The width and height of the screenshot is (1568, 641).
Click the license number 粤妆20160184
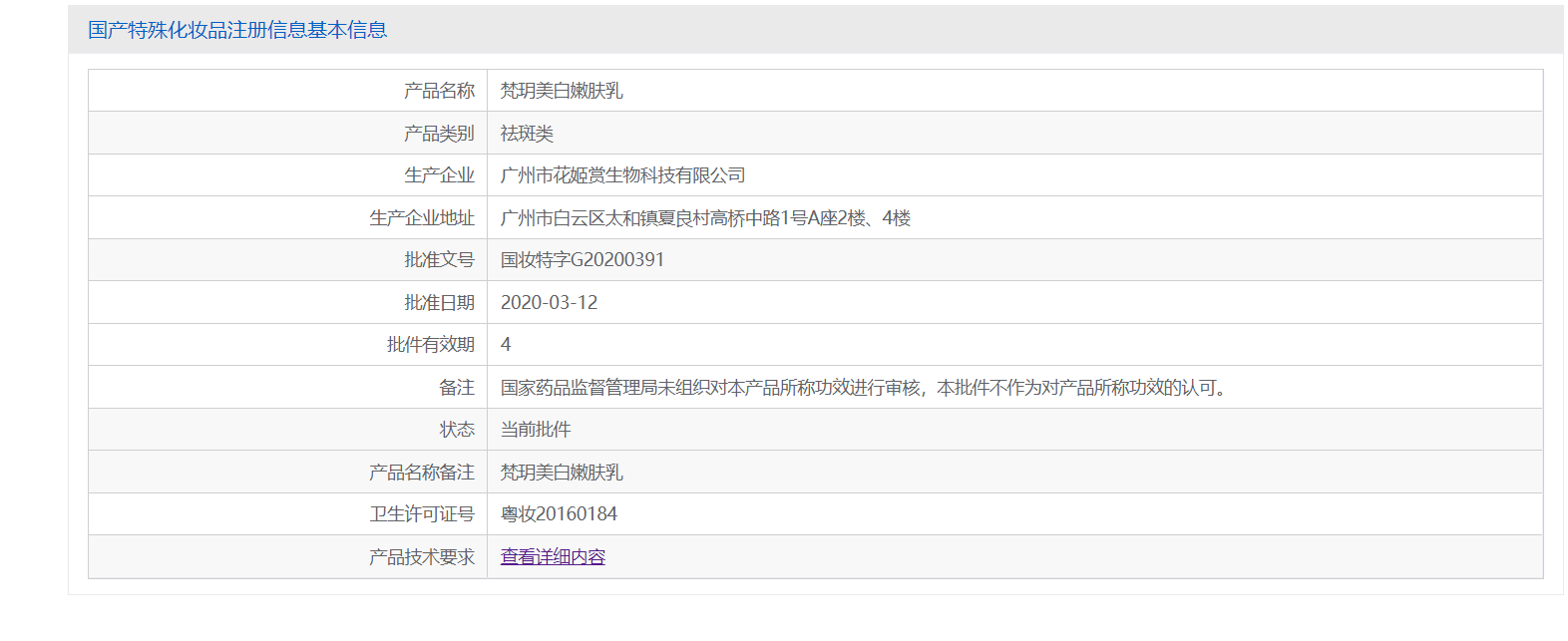click(559, 514)
